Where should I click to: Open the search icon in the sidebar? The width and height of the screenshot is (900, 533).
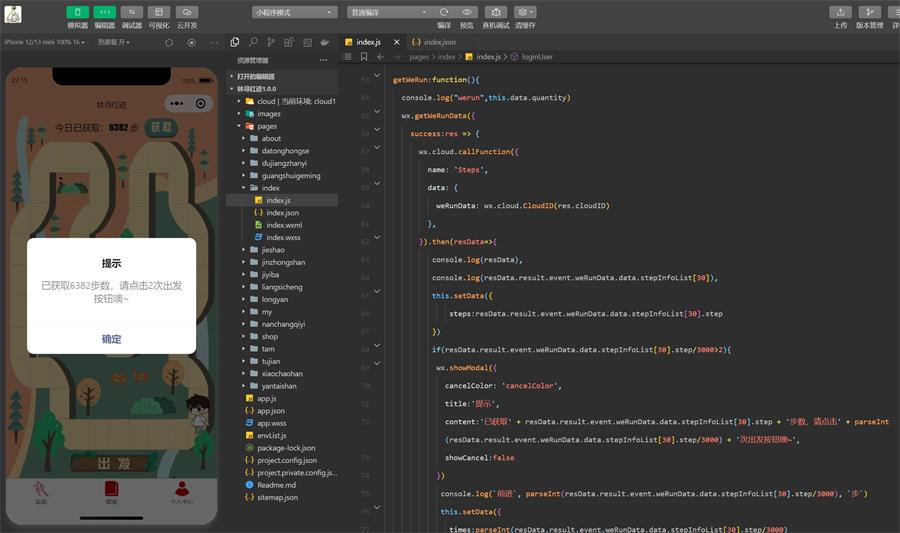tap(254, 43)
